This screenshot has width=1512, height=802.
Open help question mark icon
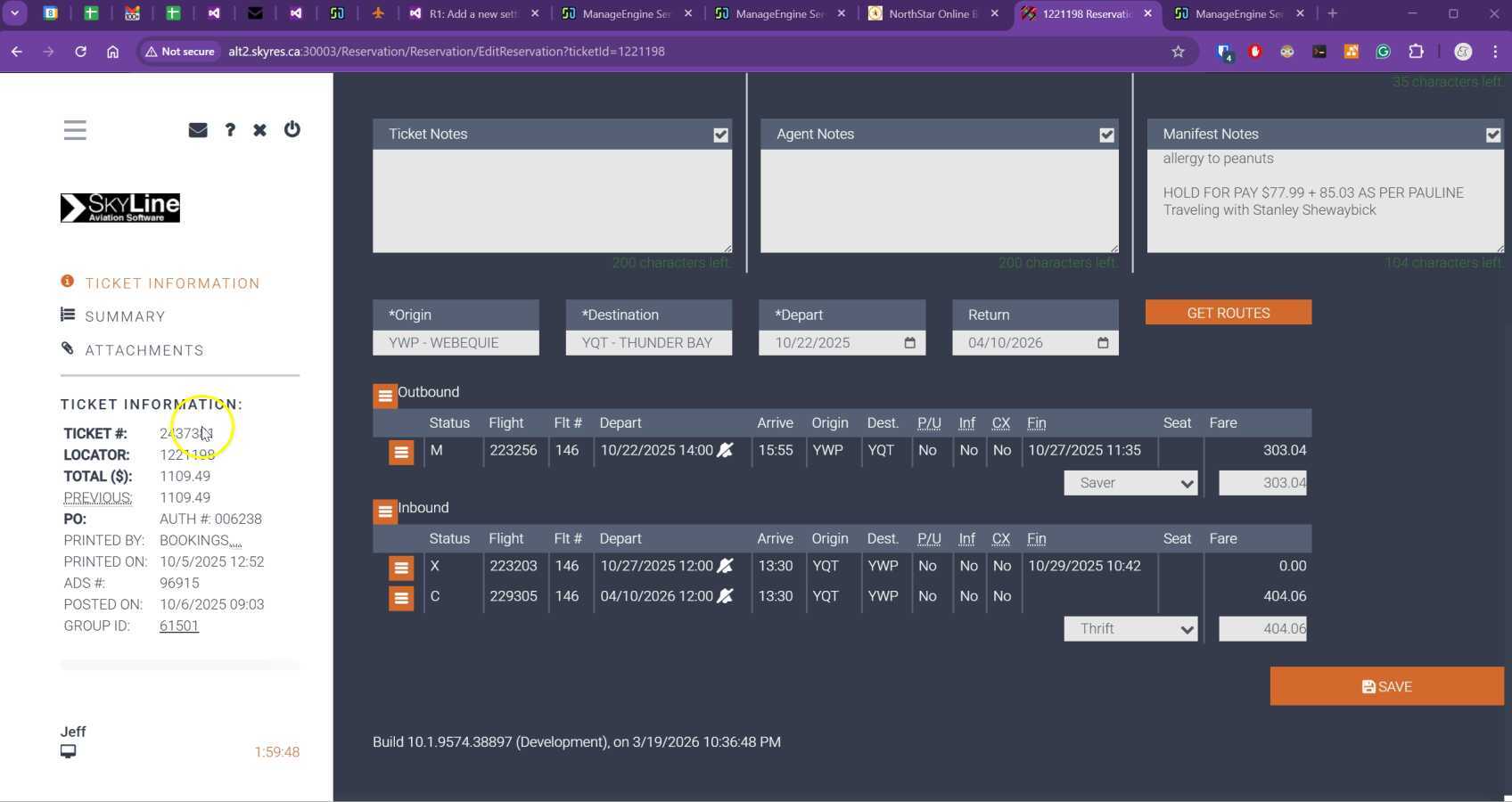coord(230,130)
